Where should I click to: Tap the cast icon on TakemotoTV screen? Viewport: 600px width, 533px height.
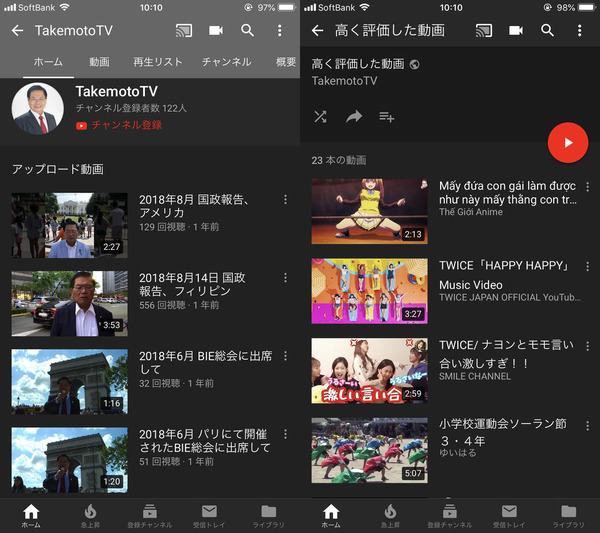point(184,31)
